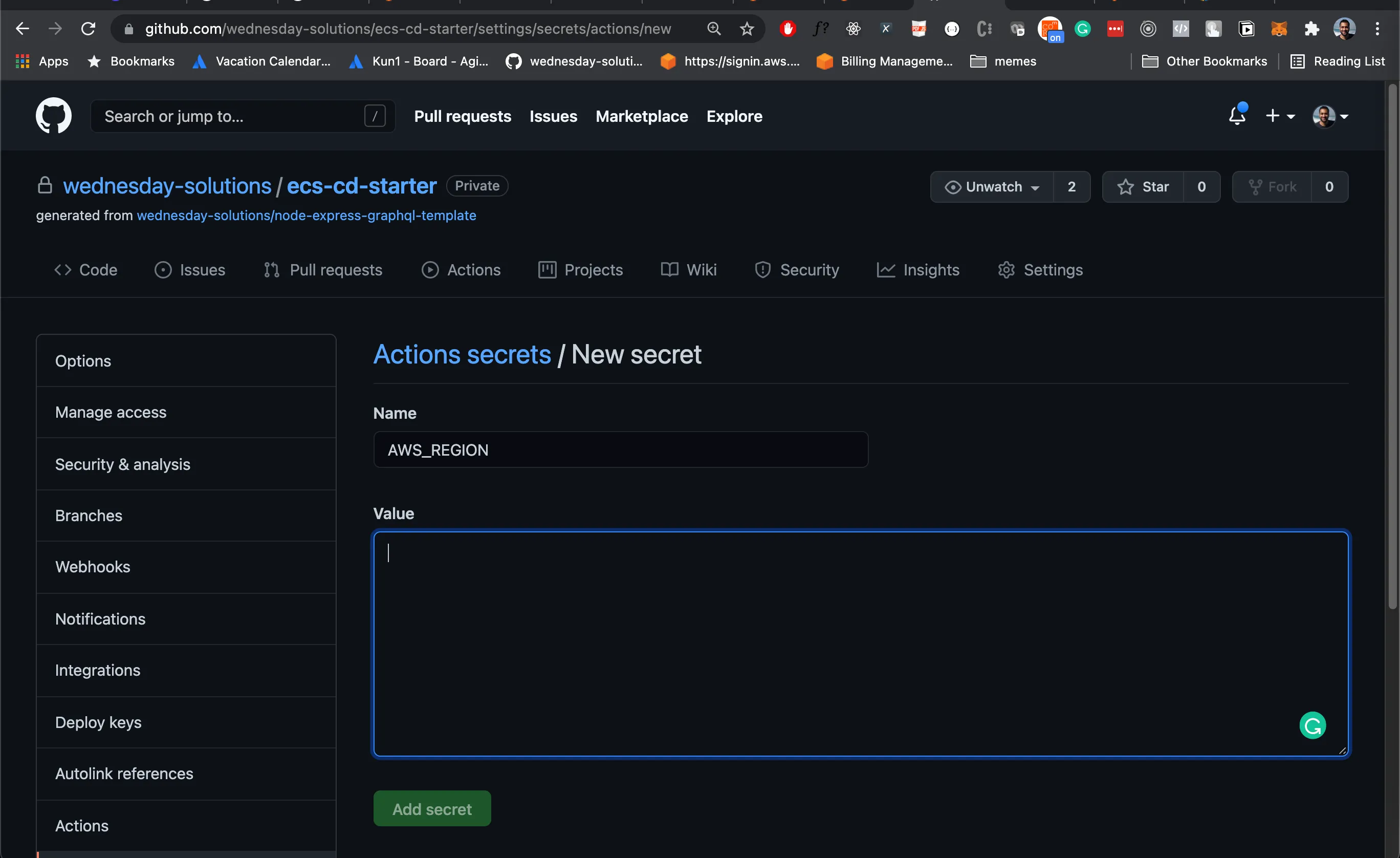1400x858 pixels.
Task: Click the Add secret button
Action: [x=432, y=808]
